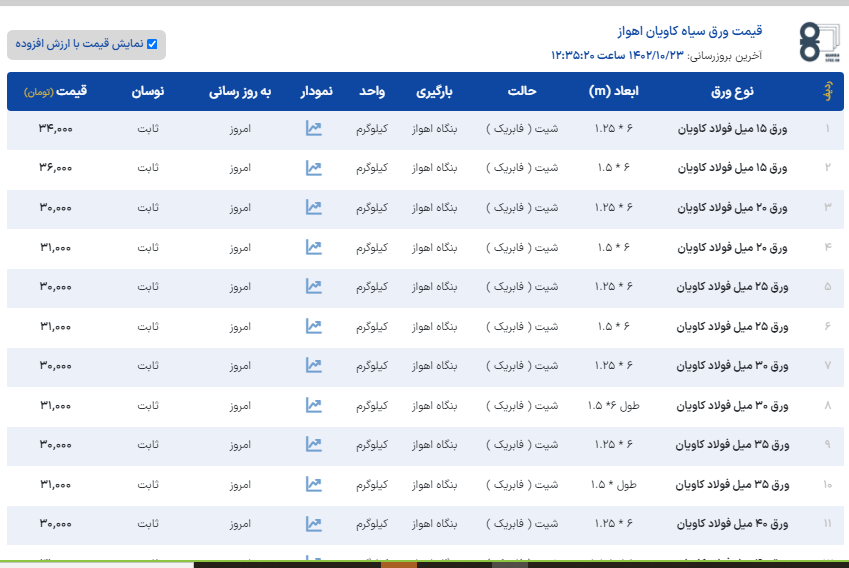The height and width of the screenshot is (568, 849).
Task: Click the نوع ورق column header
Action: [731, 92]
